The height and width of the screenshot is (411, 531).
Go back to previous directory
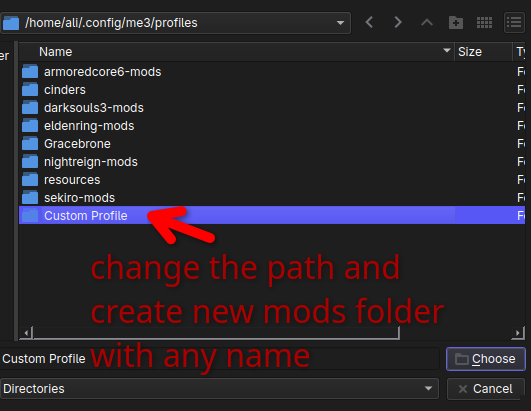369,23
